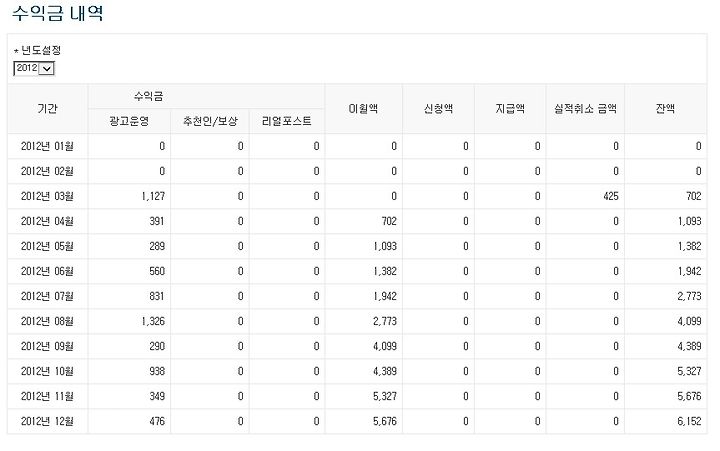Click the 1,942 이월액 value for July
Screen dimensions: 720x451
pos(385,296)
